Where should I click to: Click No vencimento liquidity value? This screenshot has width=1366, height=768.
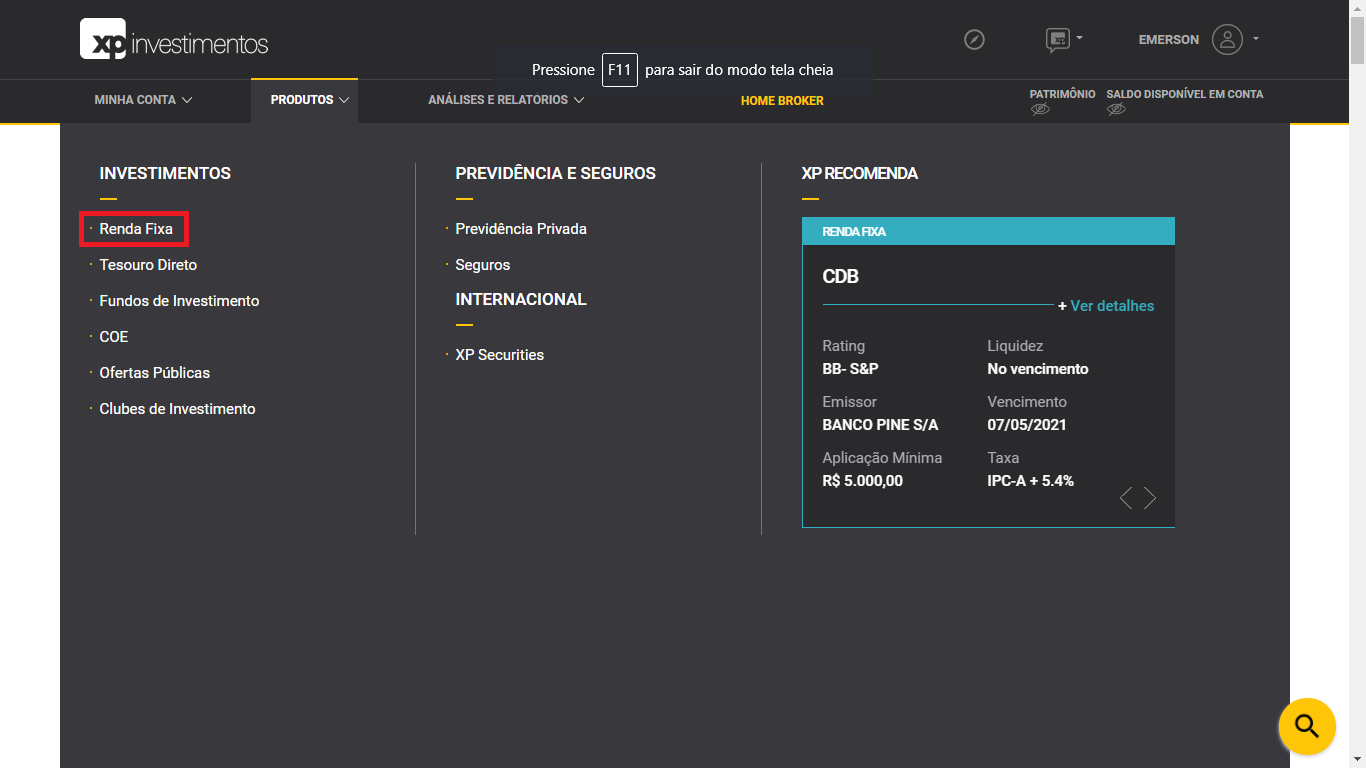click(x=1038, y=369)
